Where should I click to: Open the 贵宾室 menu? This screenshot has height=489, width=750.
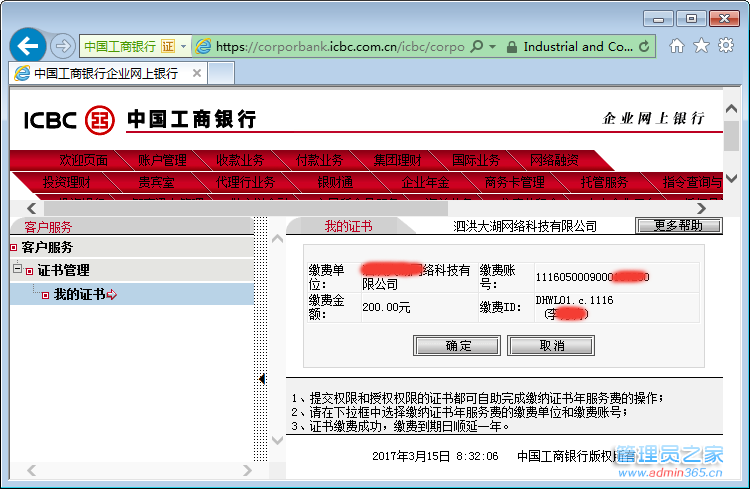[156, 182]
